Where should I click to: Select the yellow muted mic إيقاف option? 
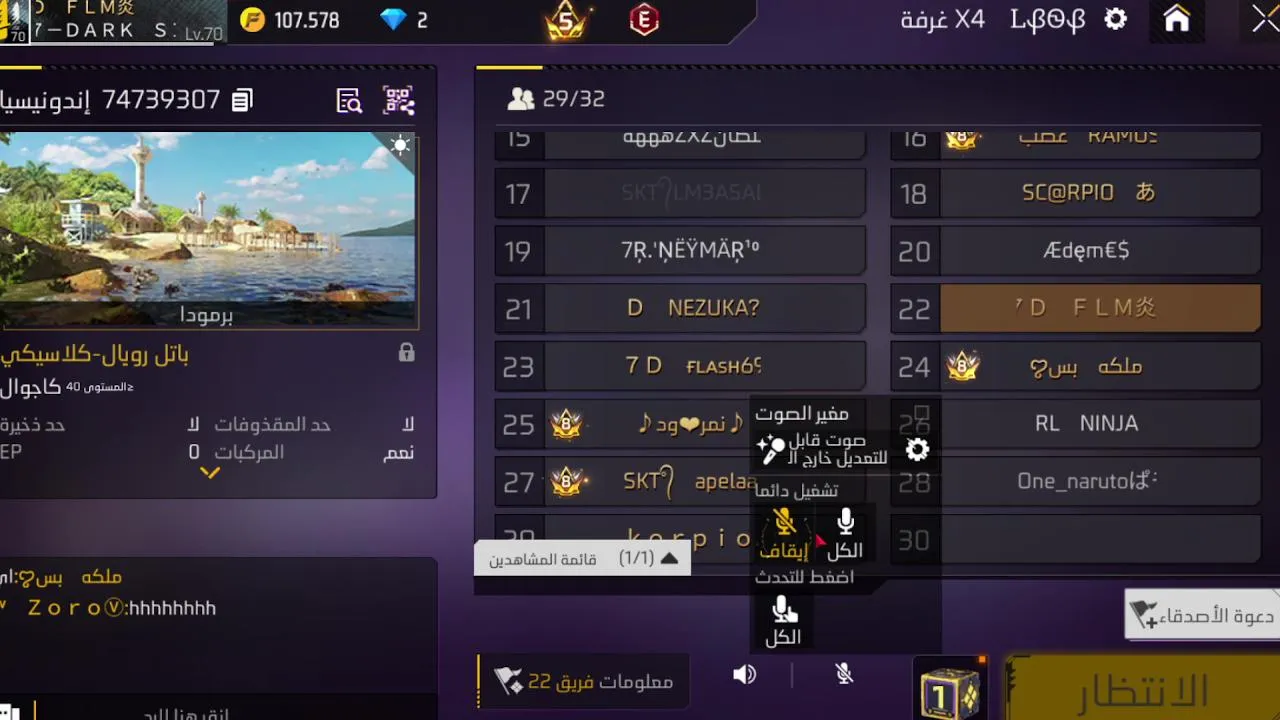[784, 533]
